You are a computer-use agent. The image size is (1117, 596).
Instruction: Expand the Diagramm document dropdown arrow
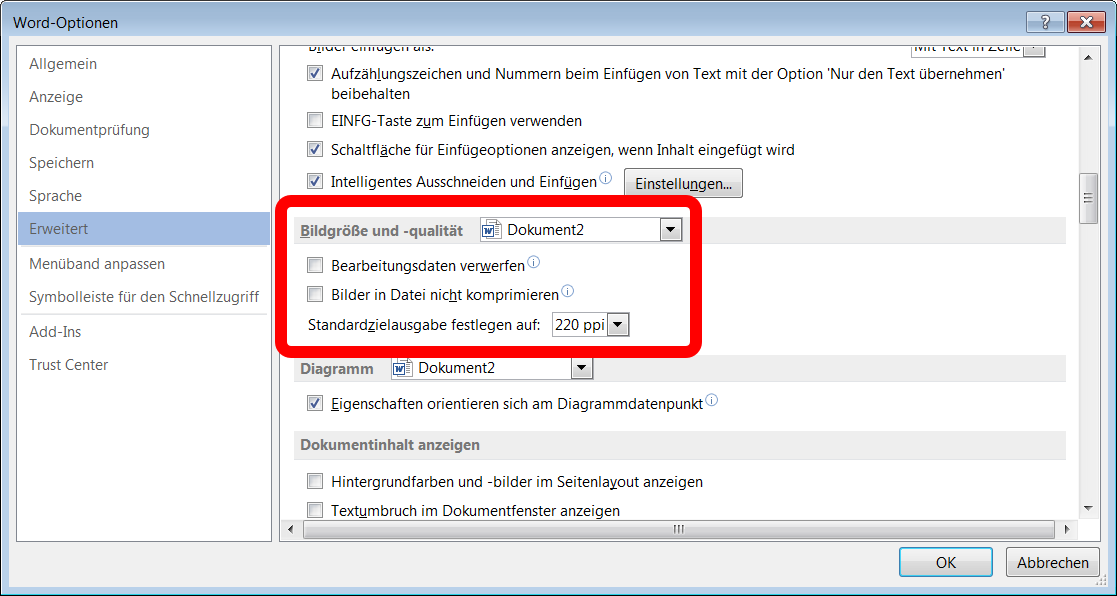[581, 368]
